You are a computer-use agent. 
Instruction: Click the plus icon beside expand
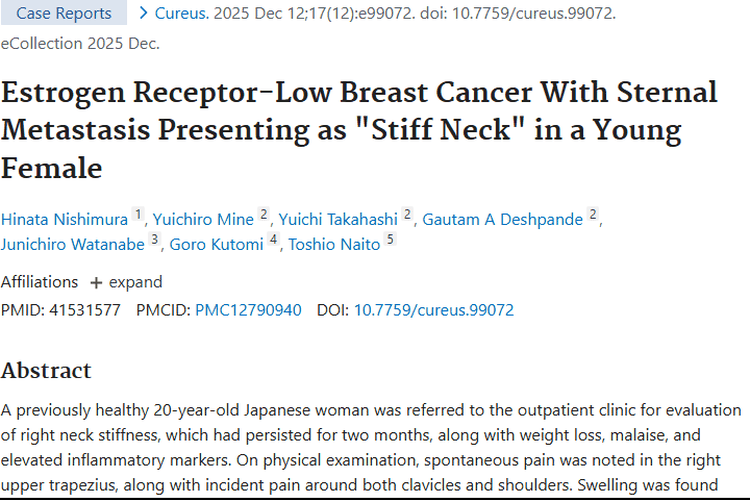96,283
